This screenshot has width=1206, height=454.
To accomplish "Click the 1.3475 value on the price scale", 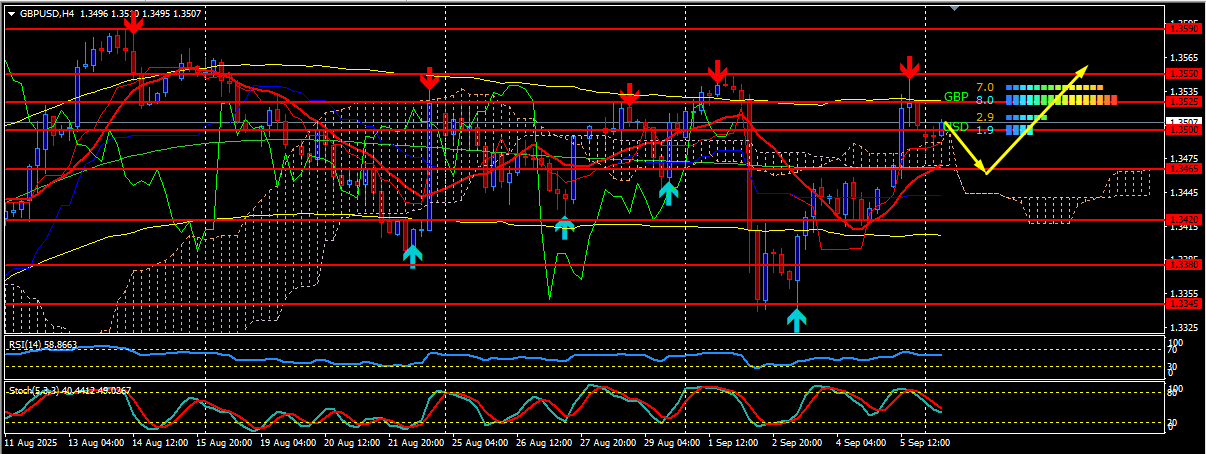I will tap(1184, 159).
